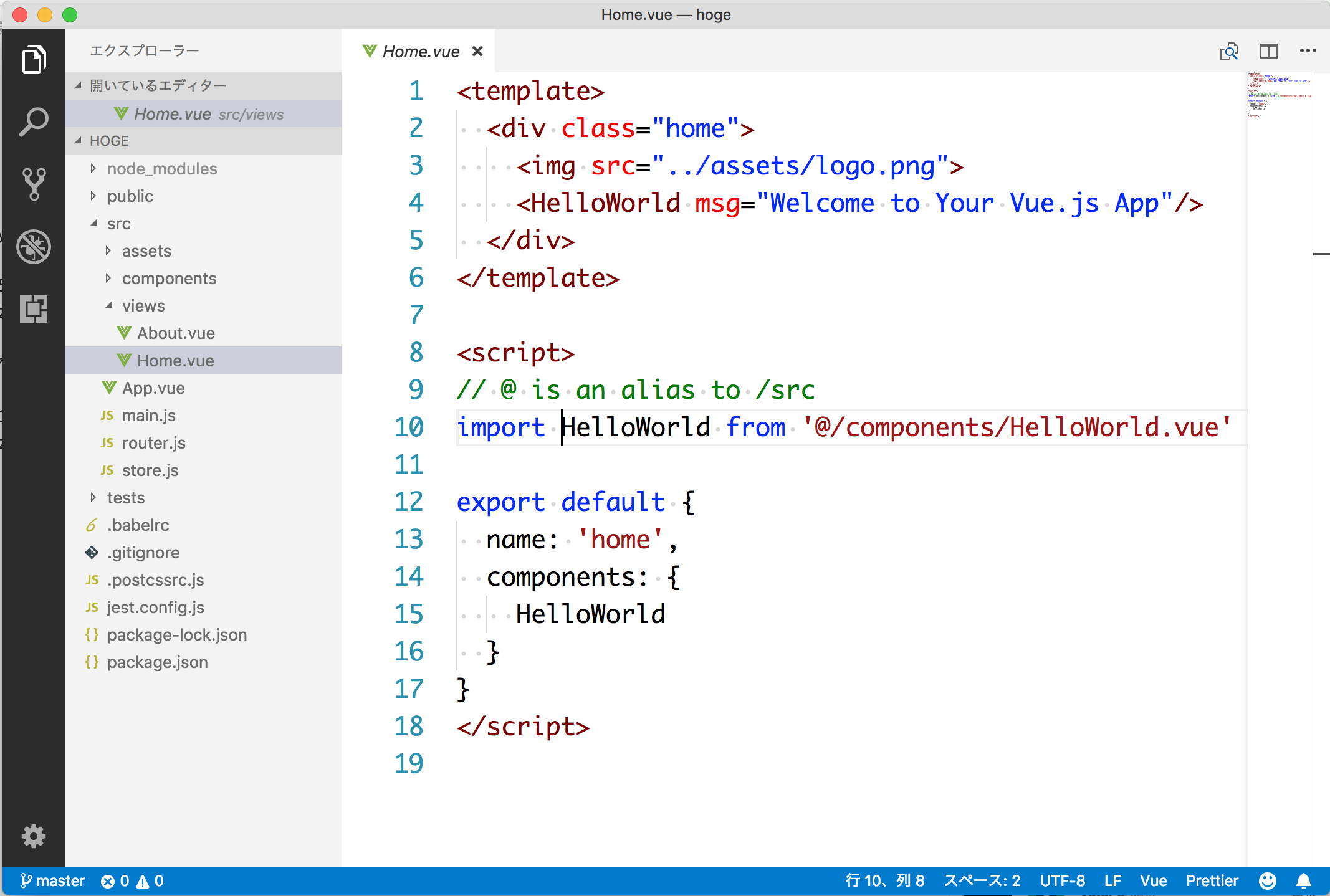1330x896 pixels.
Task: Click line number 12 in the gutter
Action: point(409,502)
